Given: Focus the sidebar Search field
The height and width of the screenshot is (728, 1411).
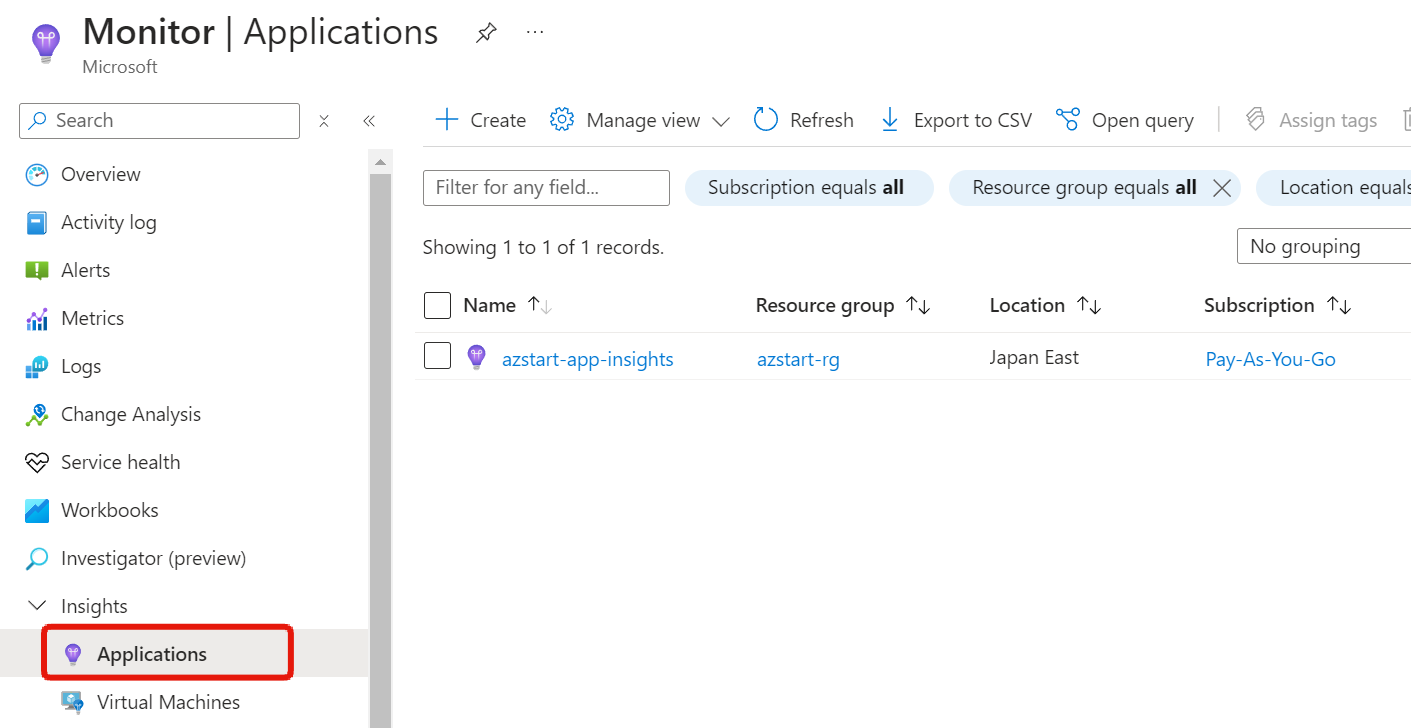Looking at the screenshot, I should pyautogui.click(x=159, y=121).
